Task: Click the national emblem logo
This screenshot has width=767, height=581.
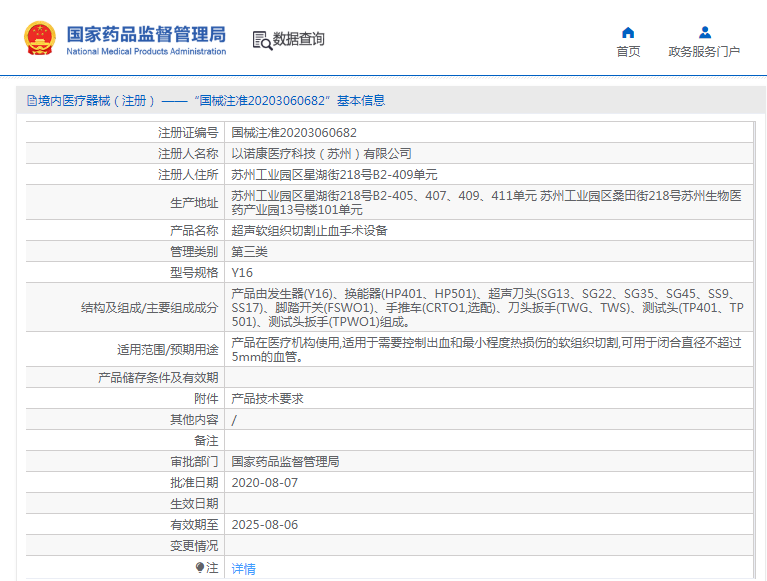Action: click(x=40, y=38)
